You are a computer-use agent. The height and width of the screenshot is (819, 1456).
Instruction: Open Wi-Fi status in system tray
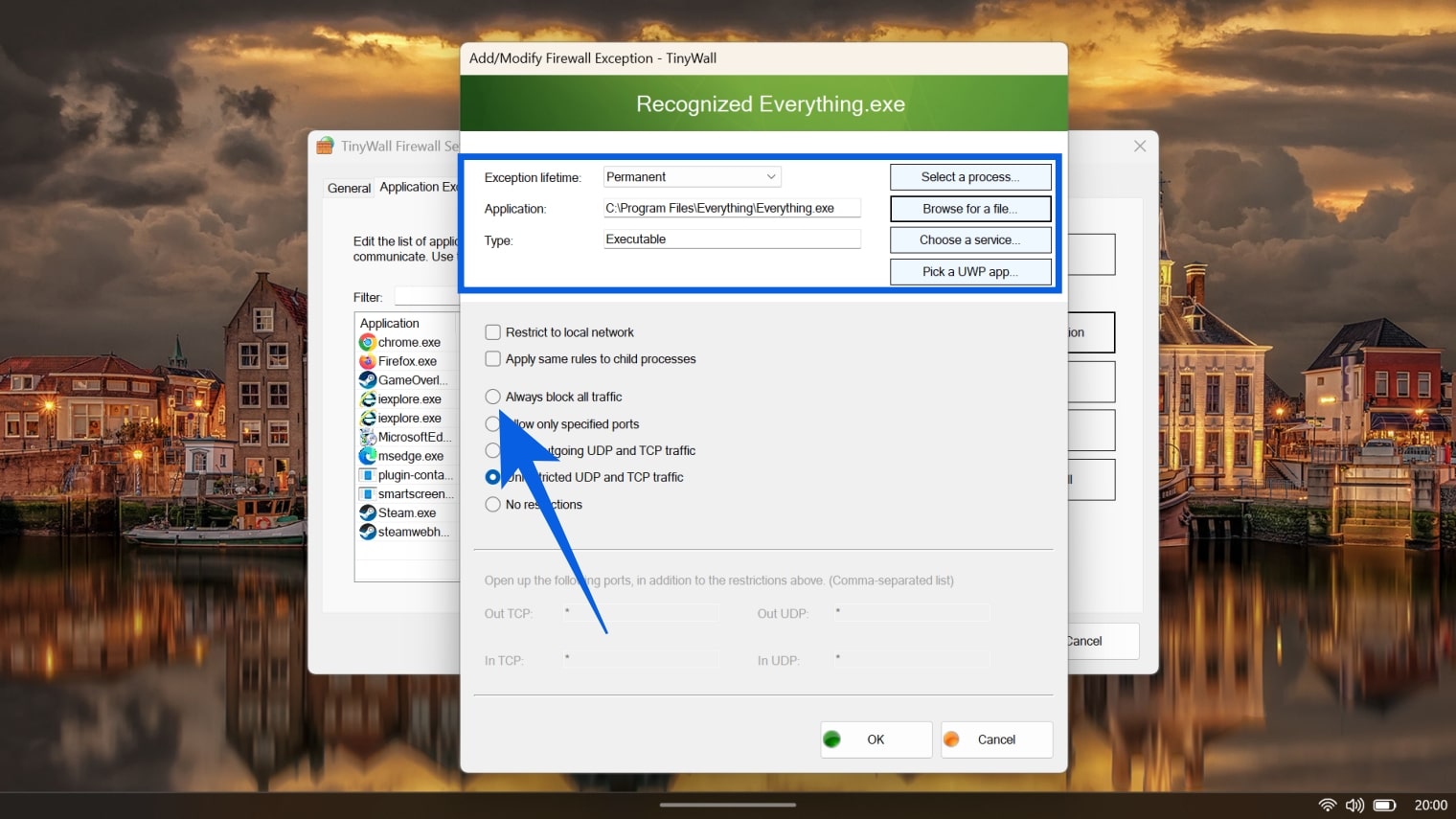(x=1327, y=806)
